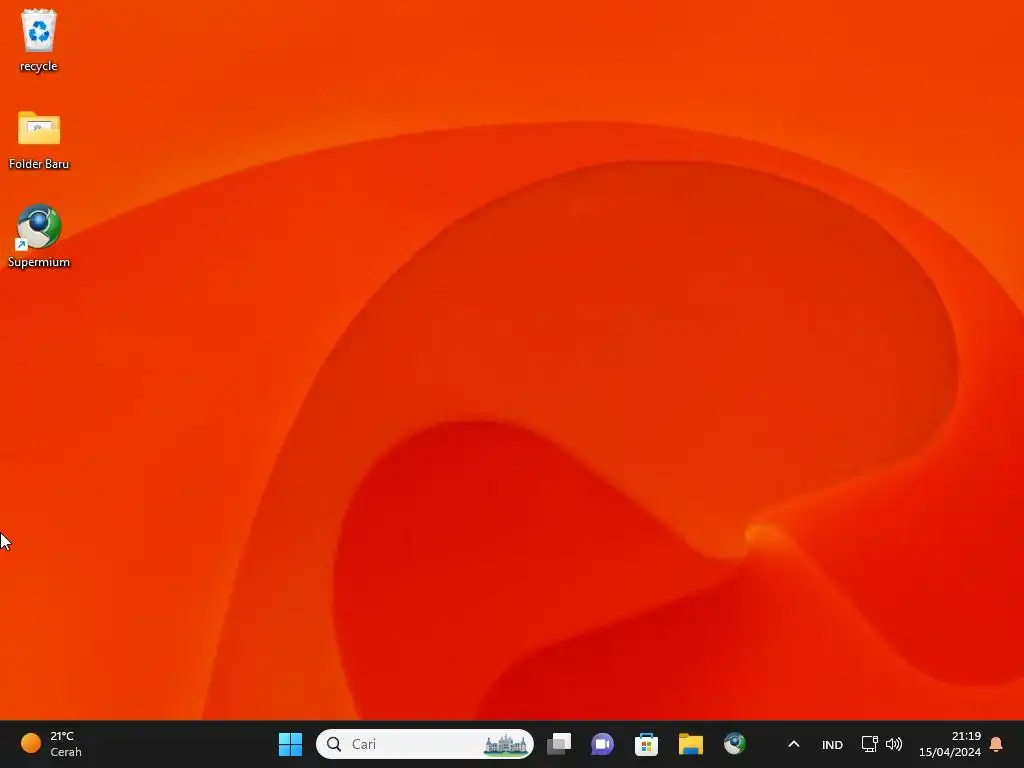Click the Cari search box
The width and height of the screenshot is (1024, 768).
[x=424, y=744]
